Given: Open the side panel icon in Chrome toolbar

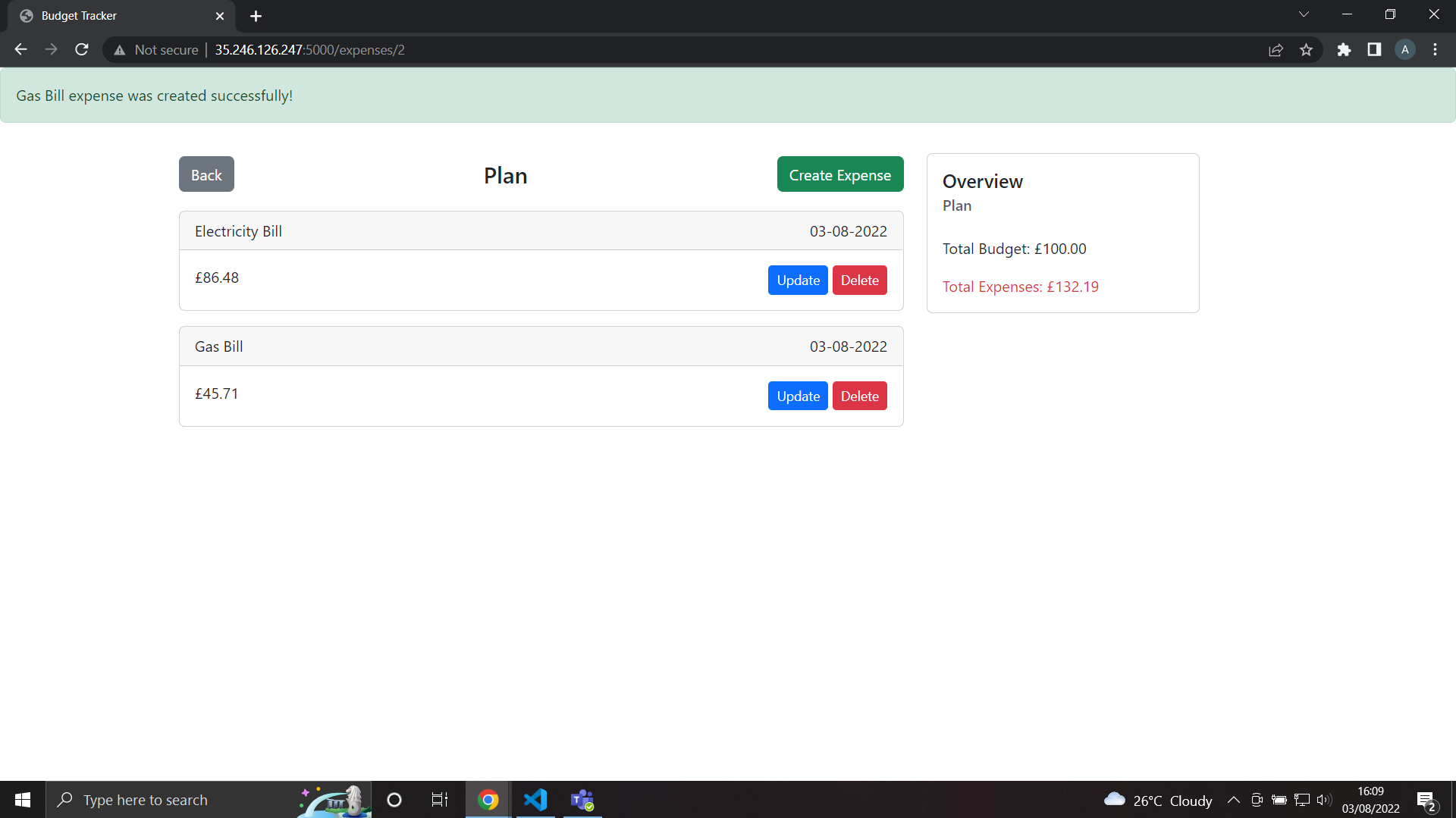Looking at the screenshot, I should coord(1375,49).
